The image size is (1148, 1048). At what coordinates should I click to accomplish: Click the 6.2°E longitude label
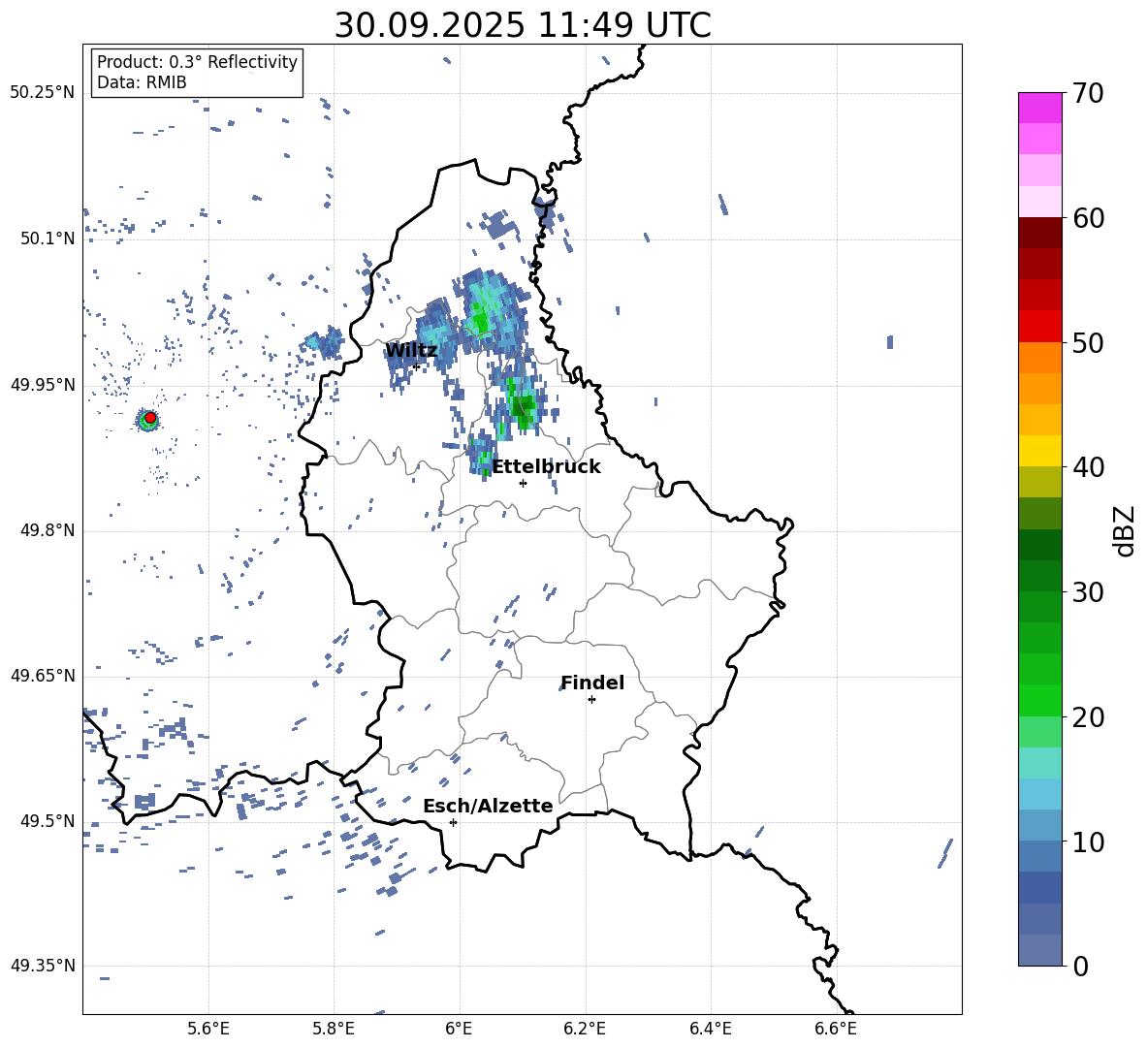(x=585, y=1029)
